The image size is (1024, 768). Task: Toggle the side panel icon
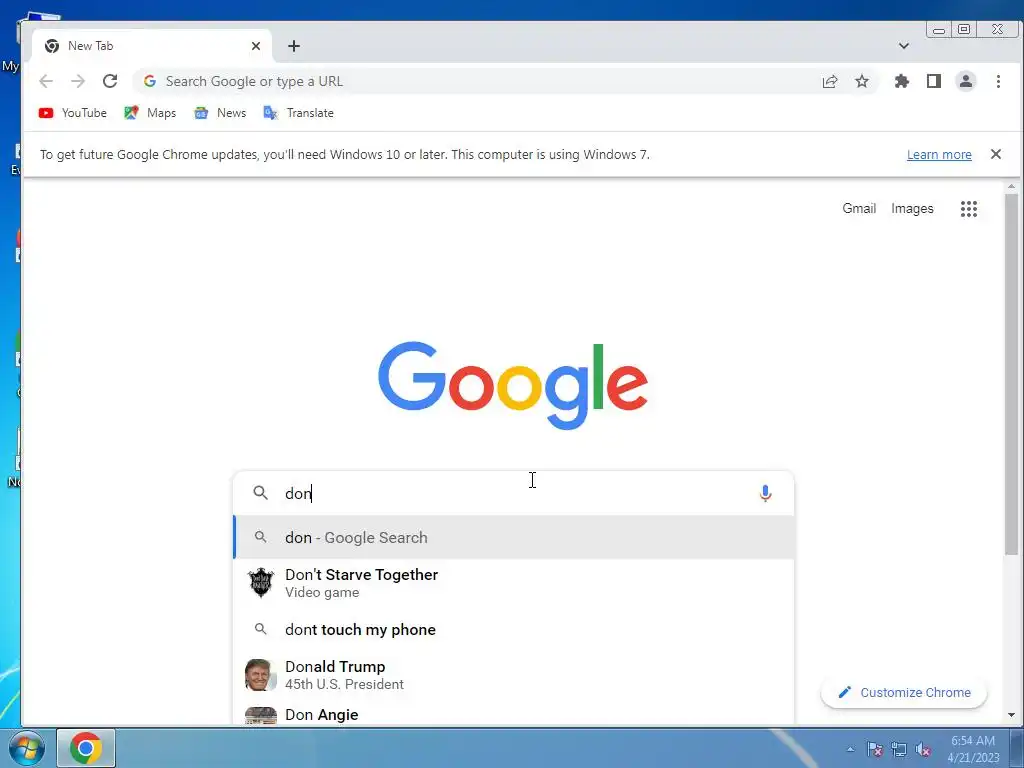(x=934, y=81)
